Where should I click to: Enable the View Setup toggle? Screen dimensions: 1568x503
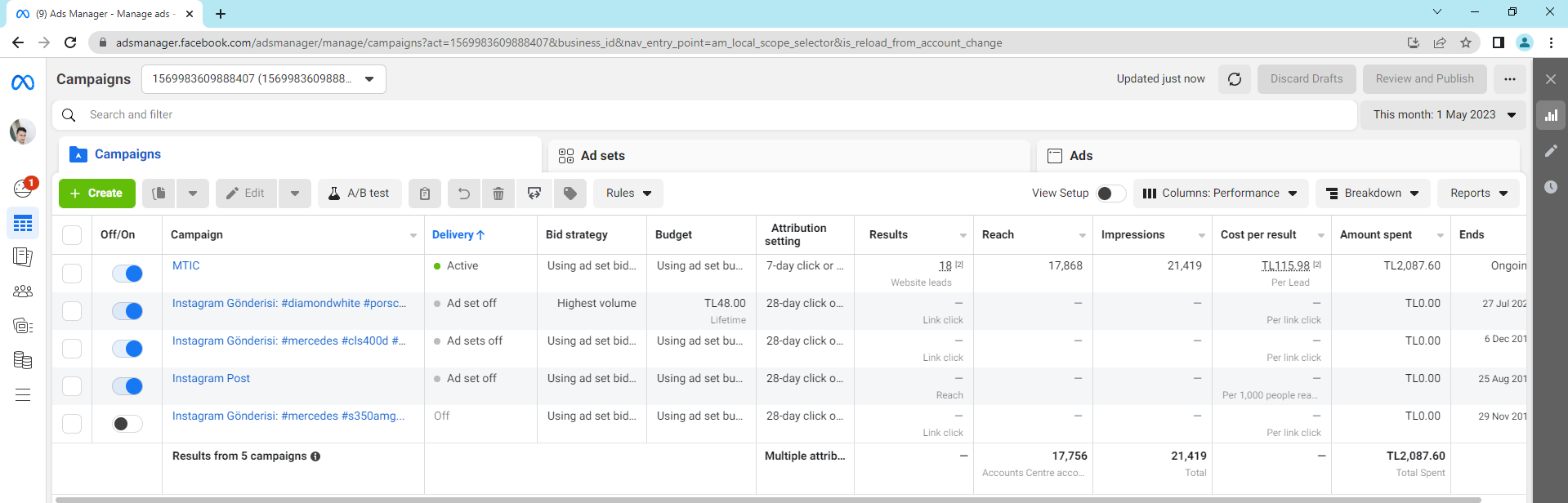[x=1110, y=194]
